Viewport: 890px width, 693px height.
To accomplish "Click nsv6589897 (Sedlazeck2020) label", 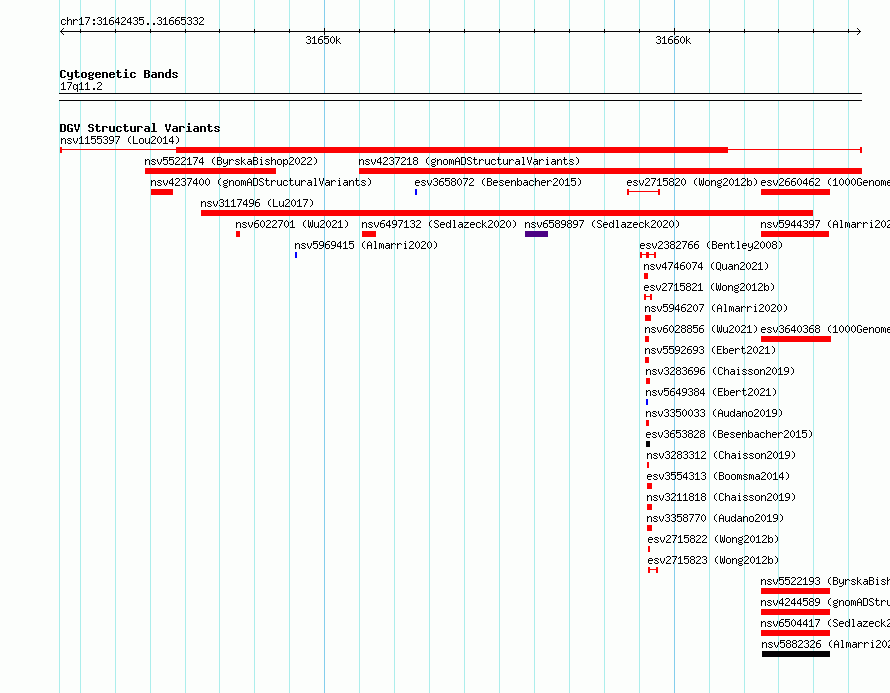I will [602, 224].
